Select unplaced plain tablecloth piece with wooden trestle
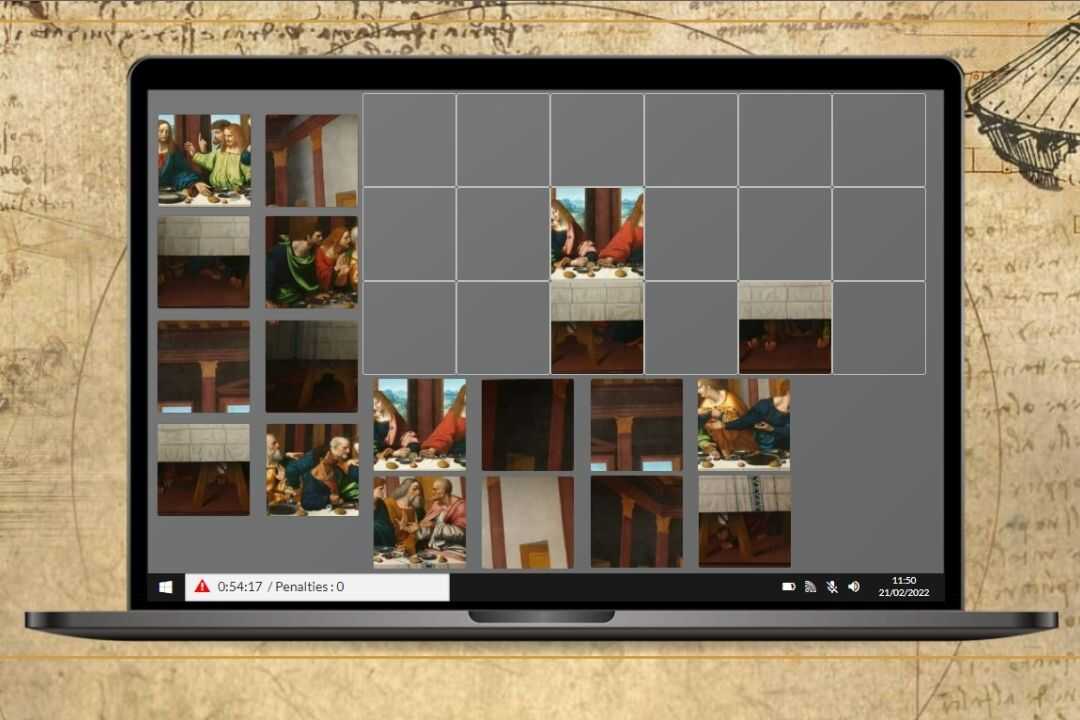Viewport: 1080px width, 720px height. pos(204,469)
